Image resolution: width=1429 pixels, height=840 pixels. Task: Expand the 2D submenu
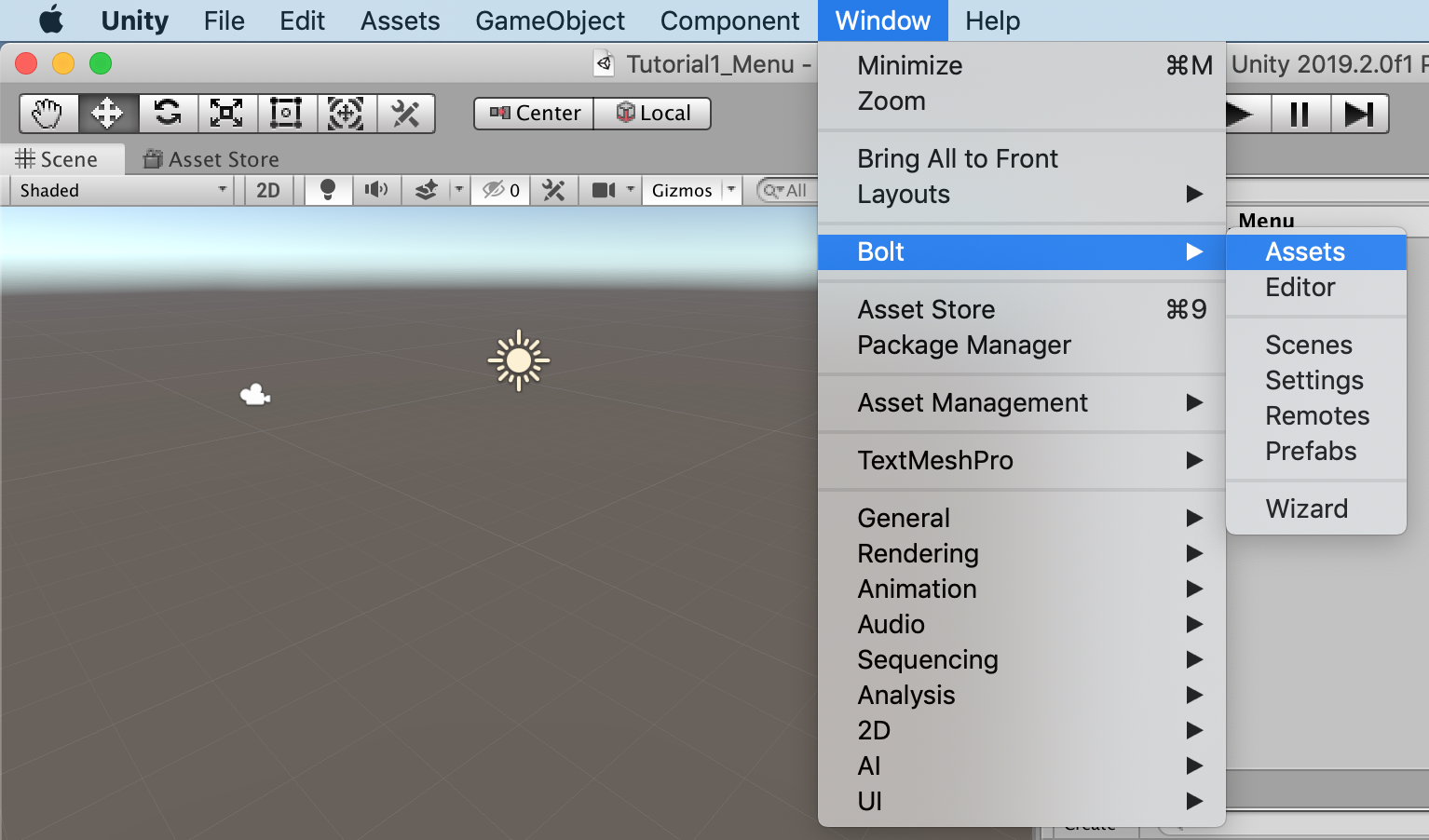coord(1022,730)
